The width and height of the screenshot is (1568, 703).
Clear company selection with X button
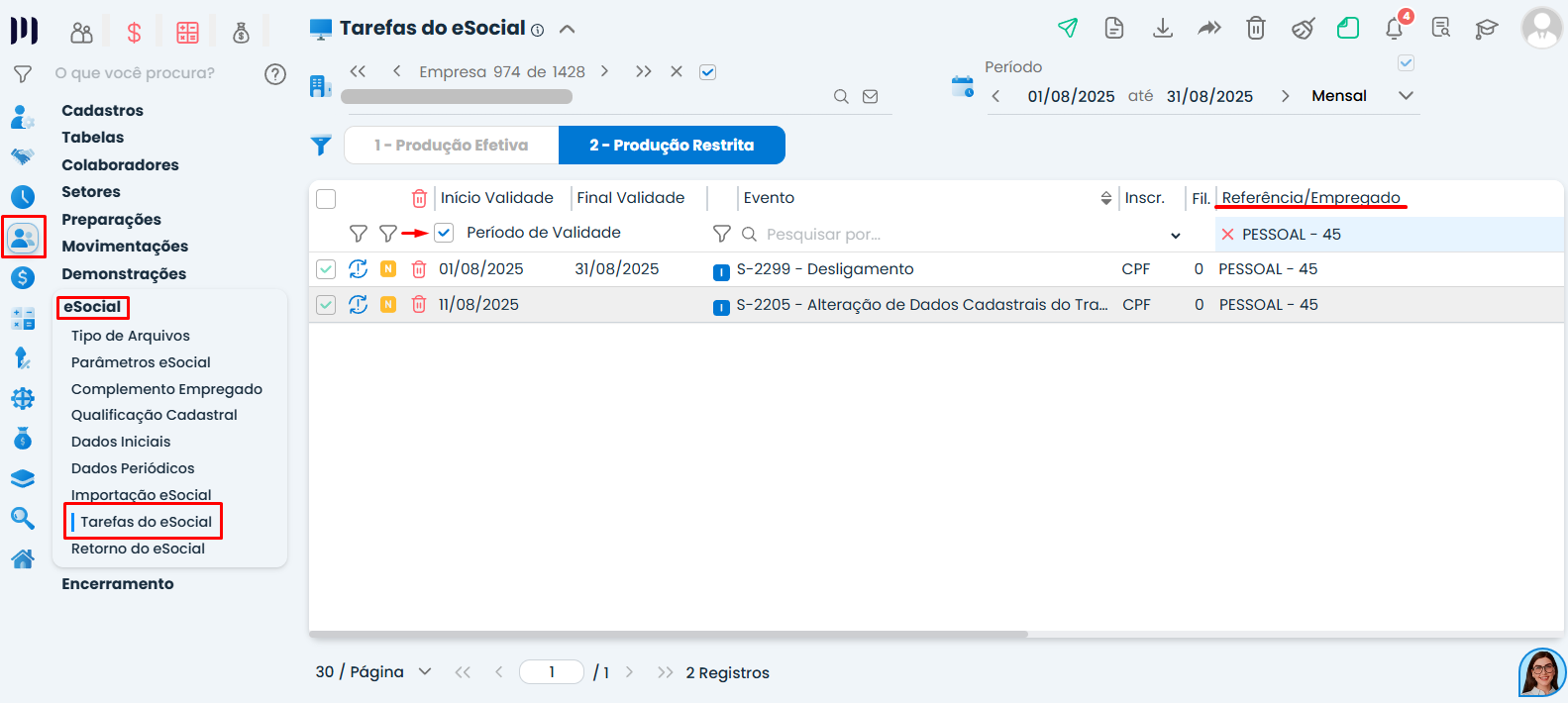pyautogui.click(x=677, y=71)
